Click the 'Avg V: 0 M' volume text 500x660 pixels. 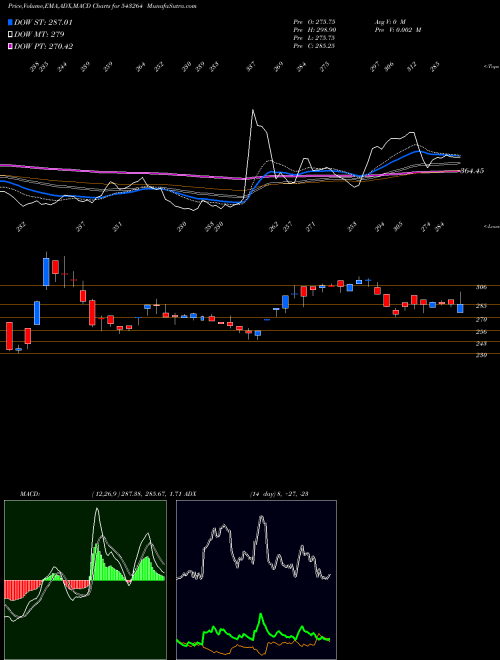point(389,21)
